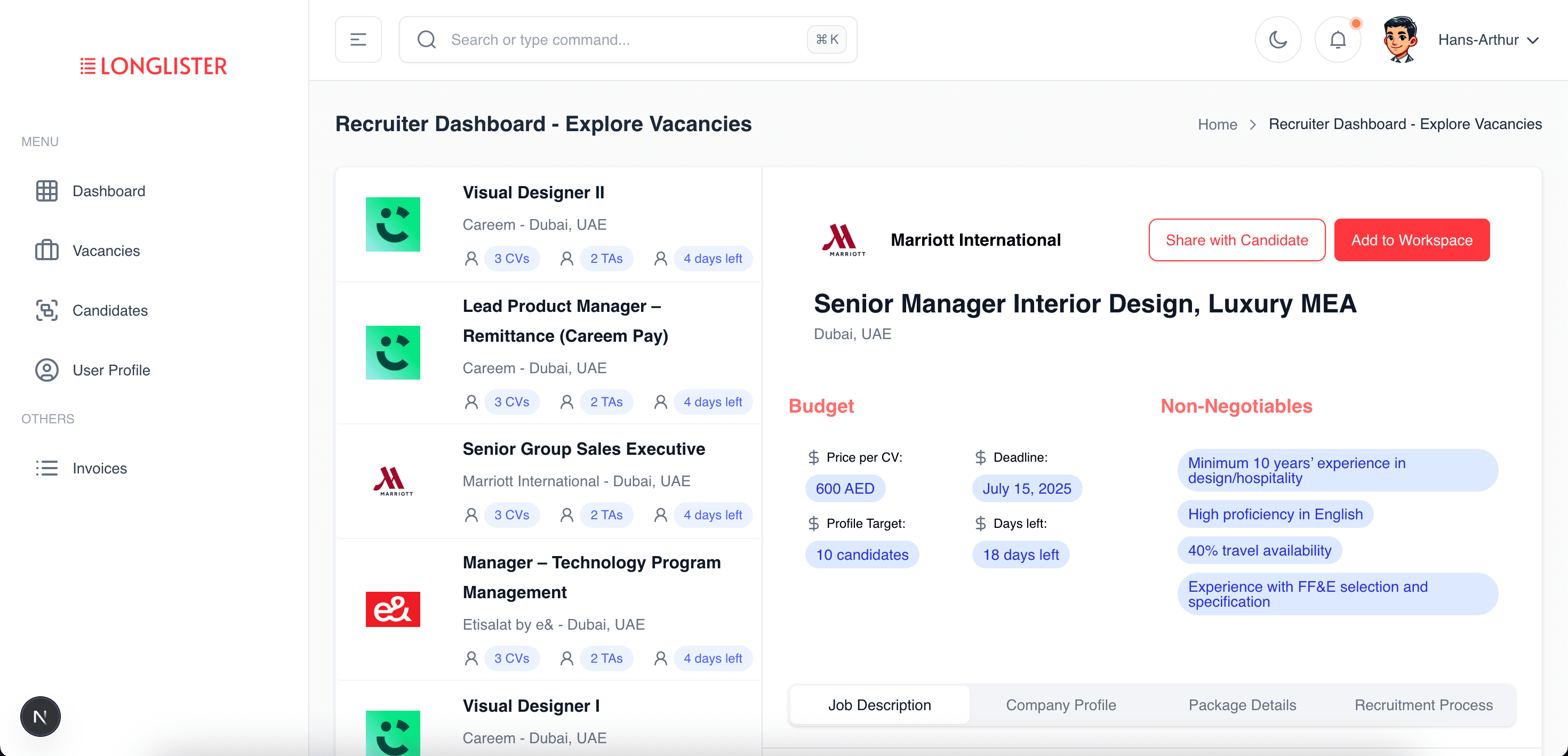Click the Marriott International logo in the detail panel
1568x756 pixels.
(x=844, y=240)
